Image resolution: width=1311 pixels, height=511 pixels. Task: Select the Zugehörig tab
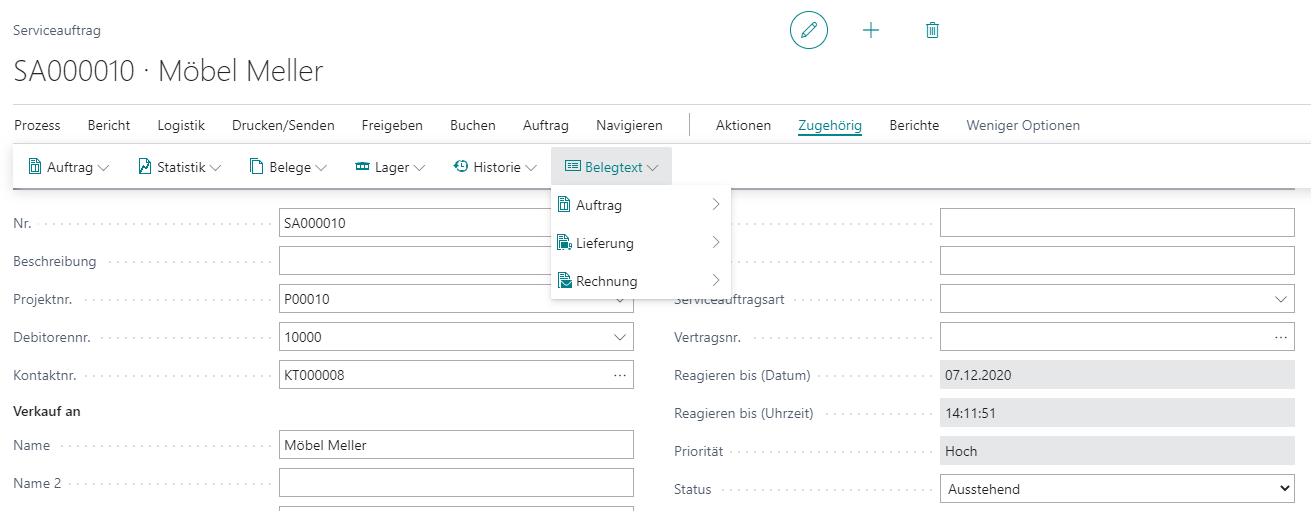830,125
